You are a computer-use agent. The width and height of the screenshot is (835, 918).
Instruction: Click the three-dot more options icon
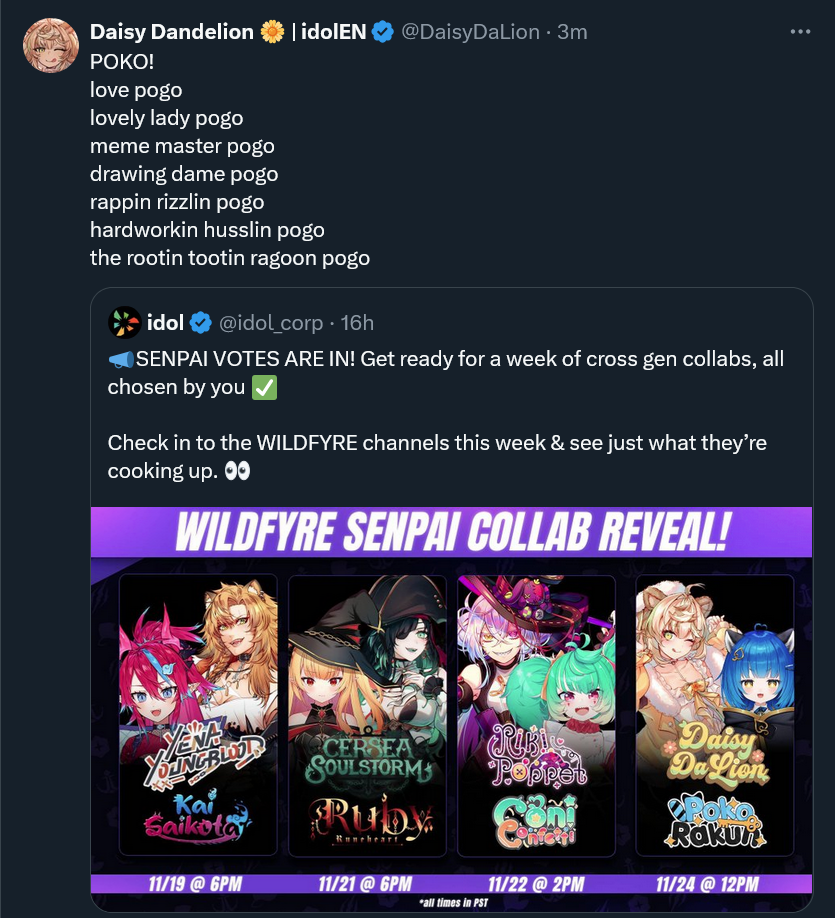(800, 32)
